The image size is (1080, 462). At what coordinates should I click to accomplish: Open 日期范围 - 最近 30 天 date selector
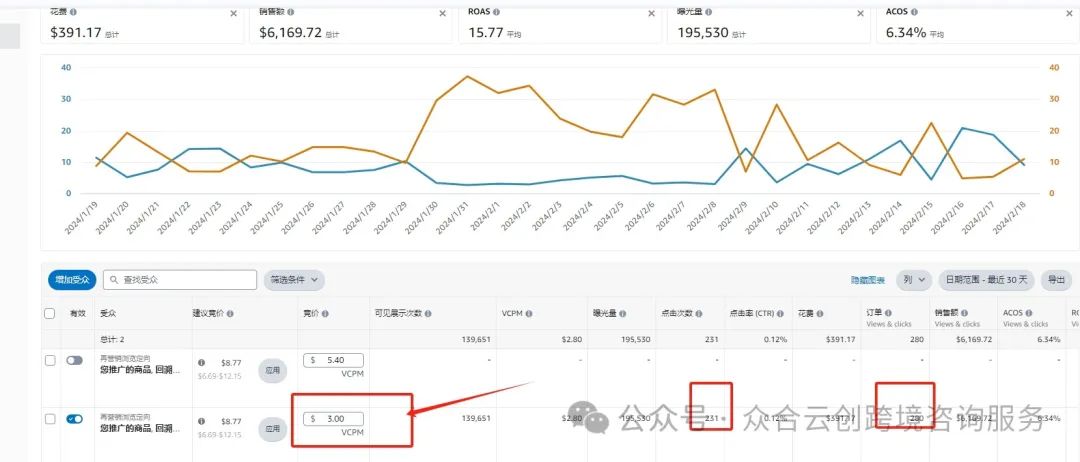coord(986,280)
